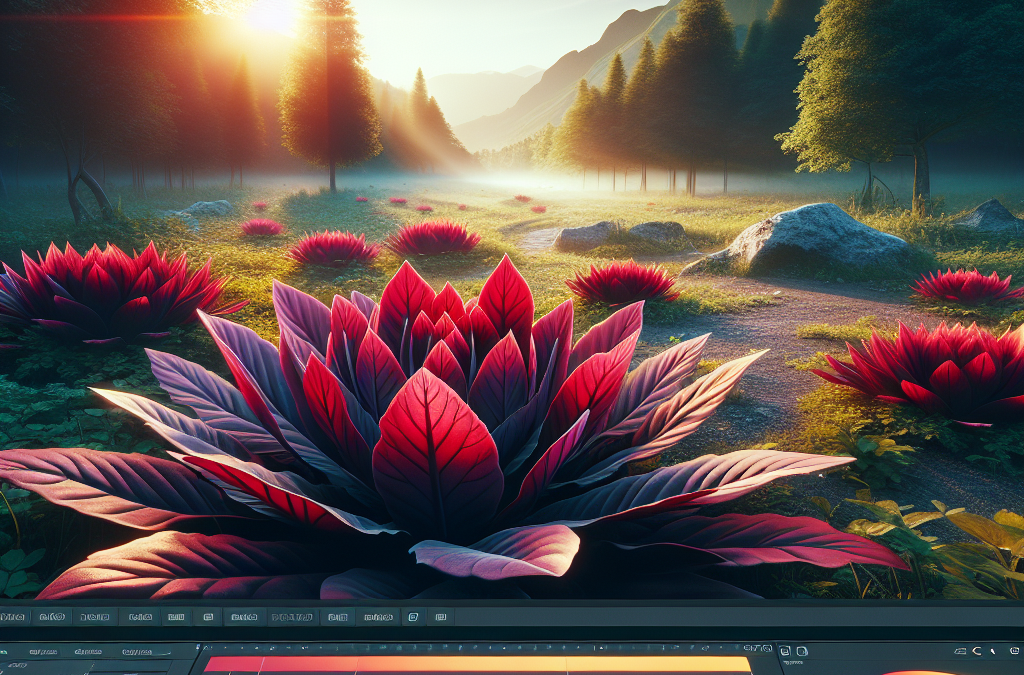Image resolution: width=1024 pixels, height=675 pixels.
Task: Open the first tab label above the lower left panel
Action: pos(43,651)
